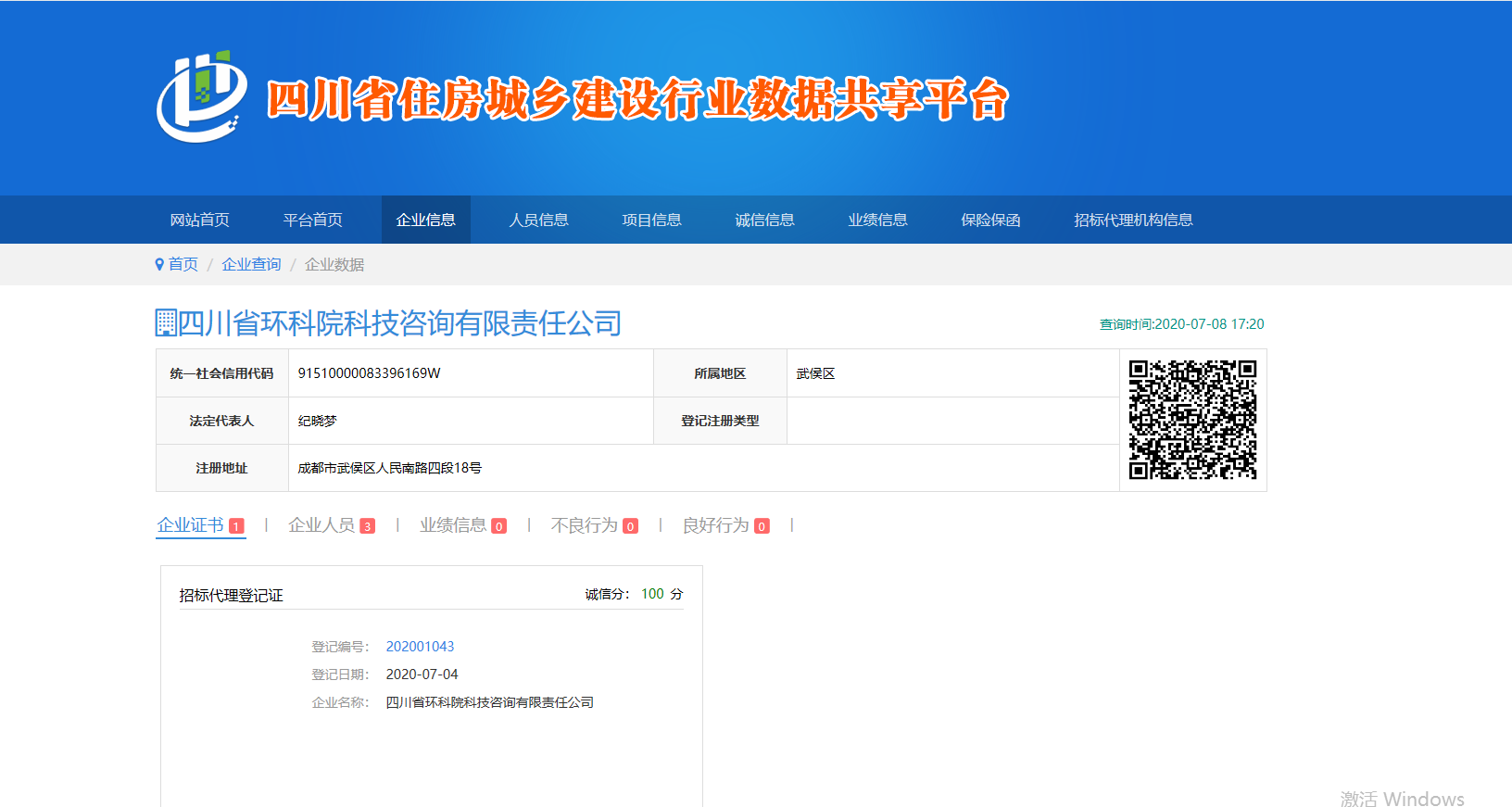The width and height of the screenshot is (1512, 807).
Task: Navigate to 诚信信息 section
Action: click(x=764, y=220)
